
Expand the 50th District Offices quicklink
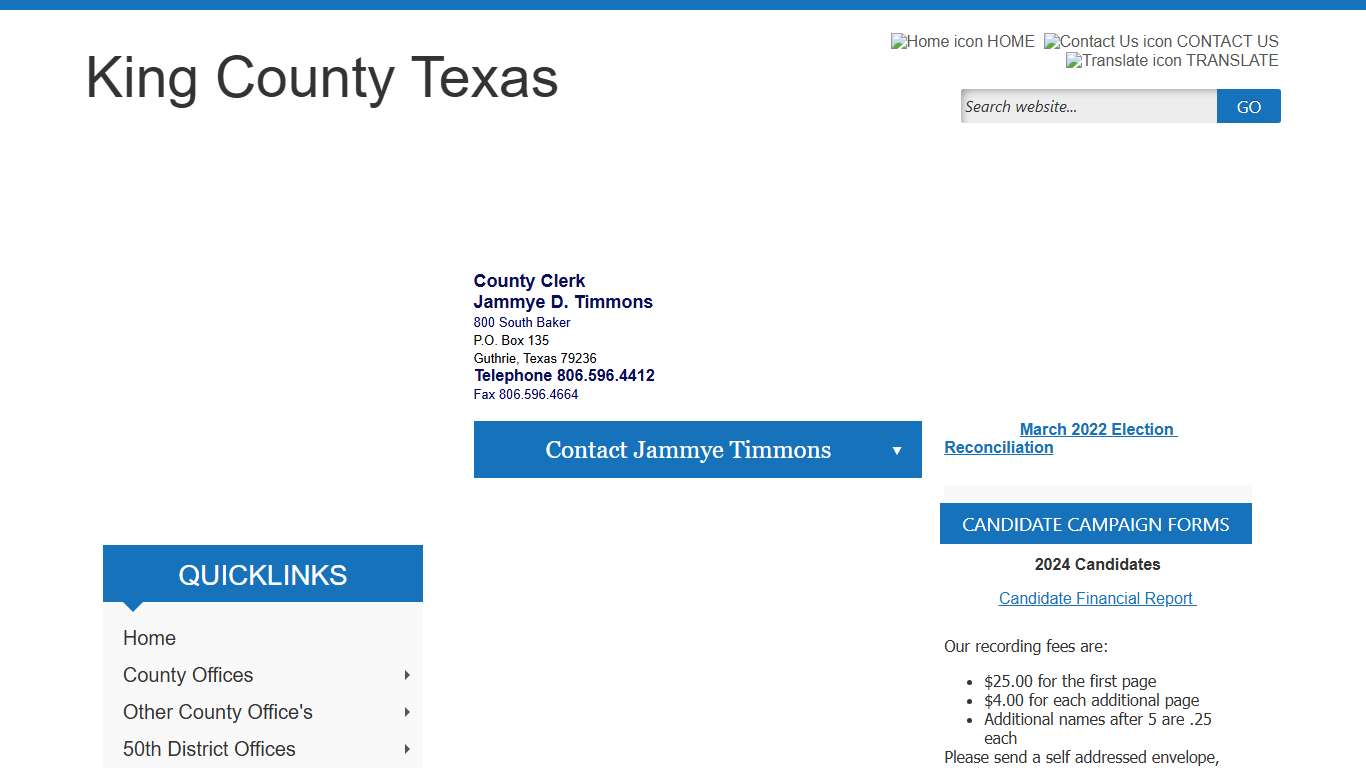[x=406, y=749]
